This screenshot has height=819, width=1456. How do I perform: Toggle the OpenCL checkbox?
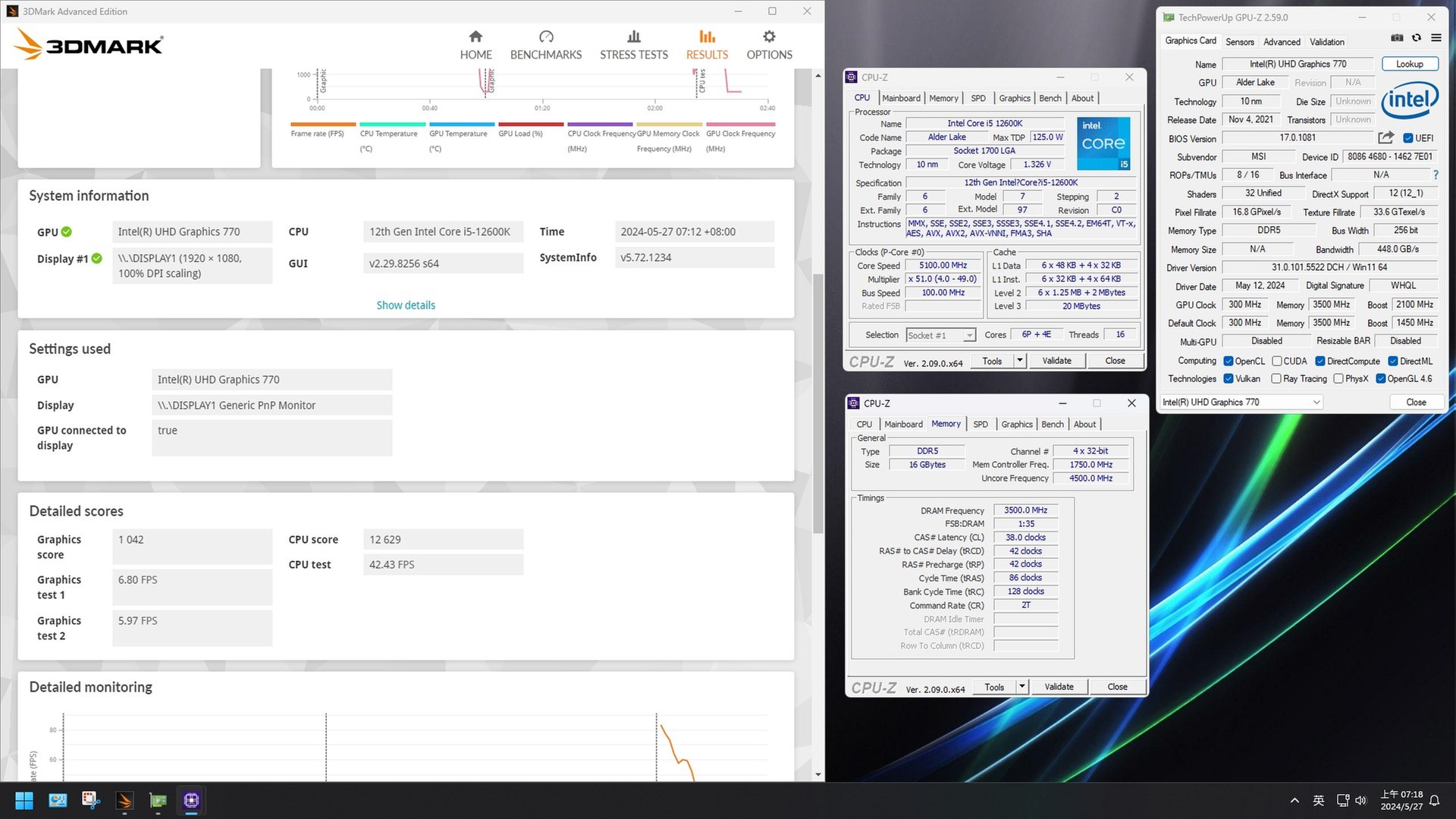1228,361
